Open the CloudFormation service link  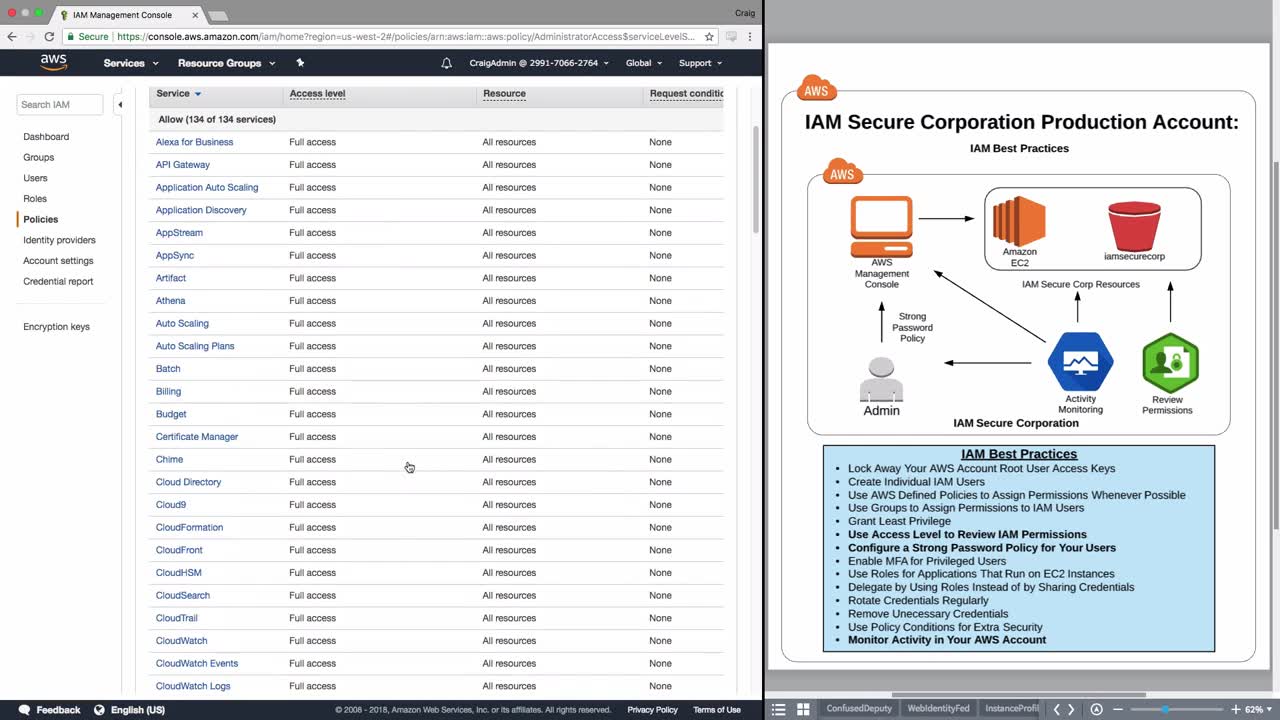coord(189,528)
